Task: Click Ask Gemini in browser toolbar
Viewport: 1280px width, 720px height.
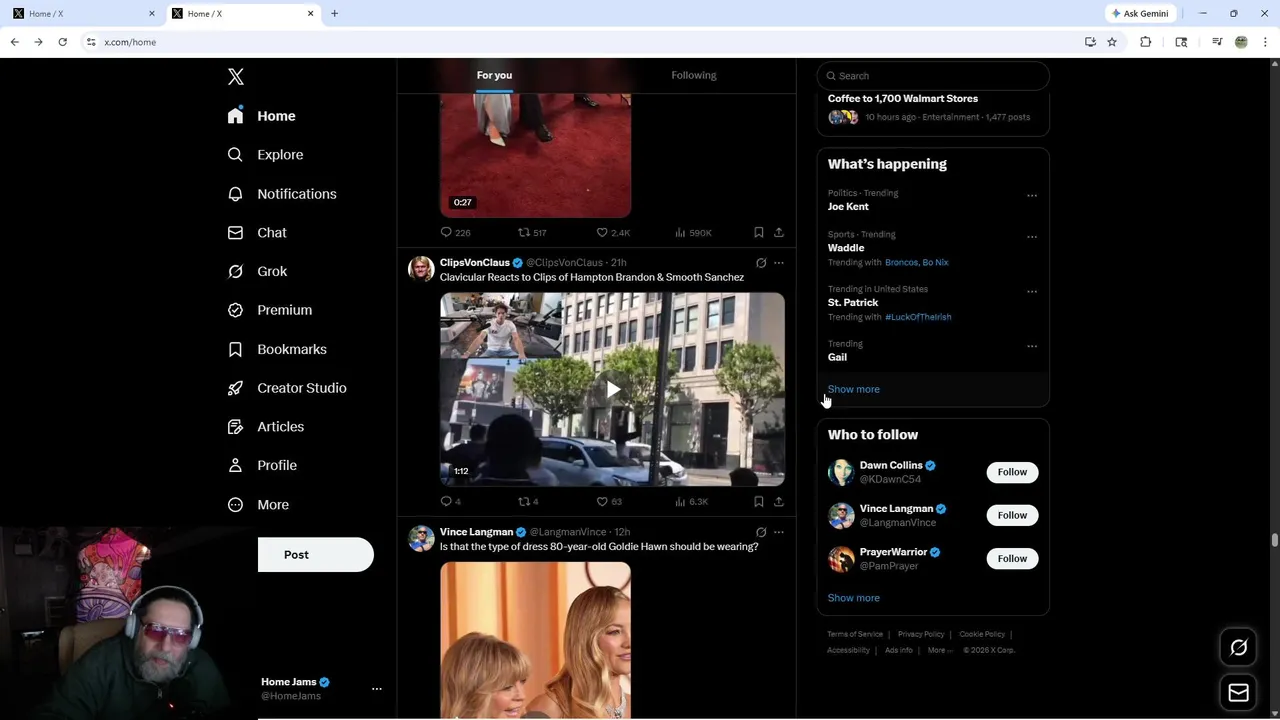Action: 1141,14
